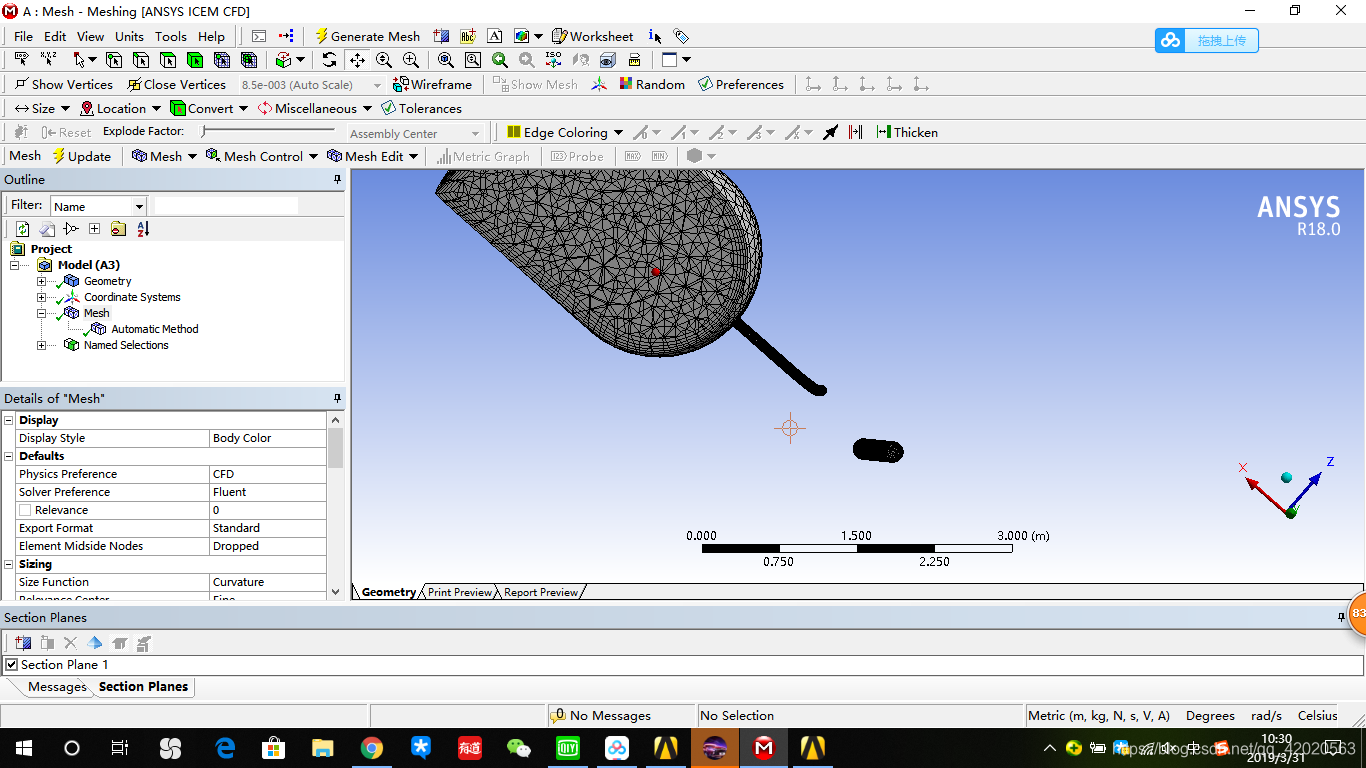Image resolution: width=1366 pixels, height=768 pixels.
Task: Click the tag annotation icon
Action: (681, 36)
